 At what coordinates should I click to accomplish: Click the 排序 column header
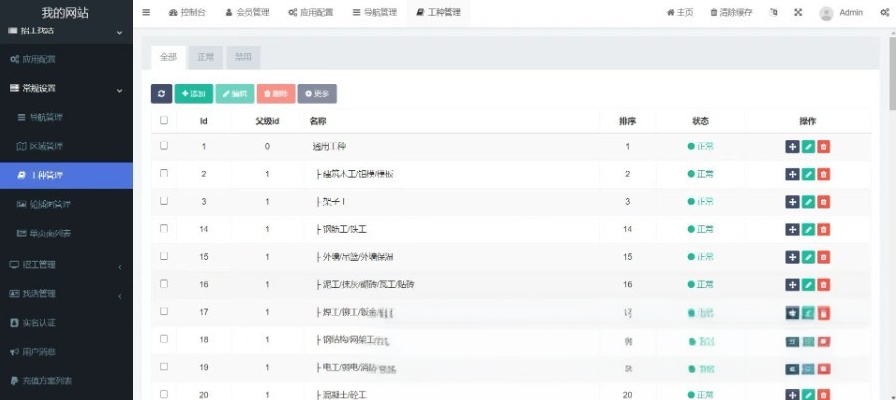[x=627, y=121]
